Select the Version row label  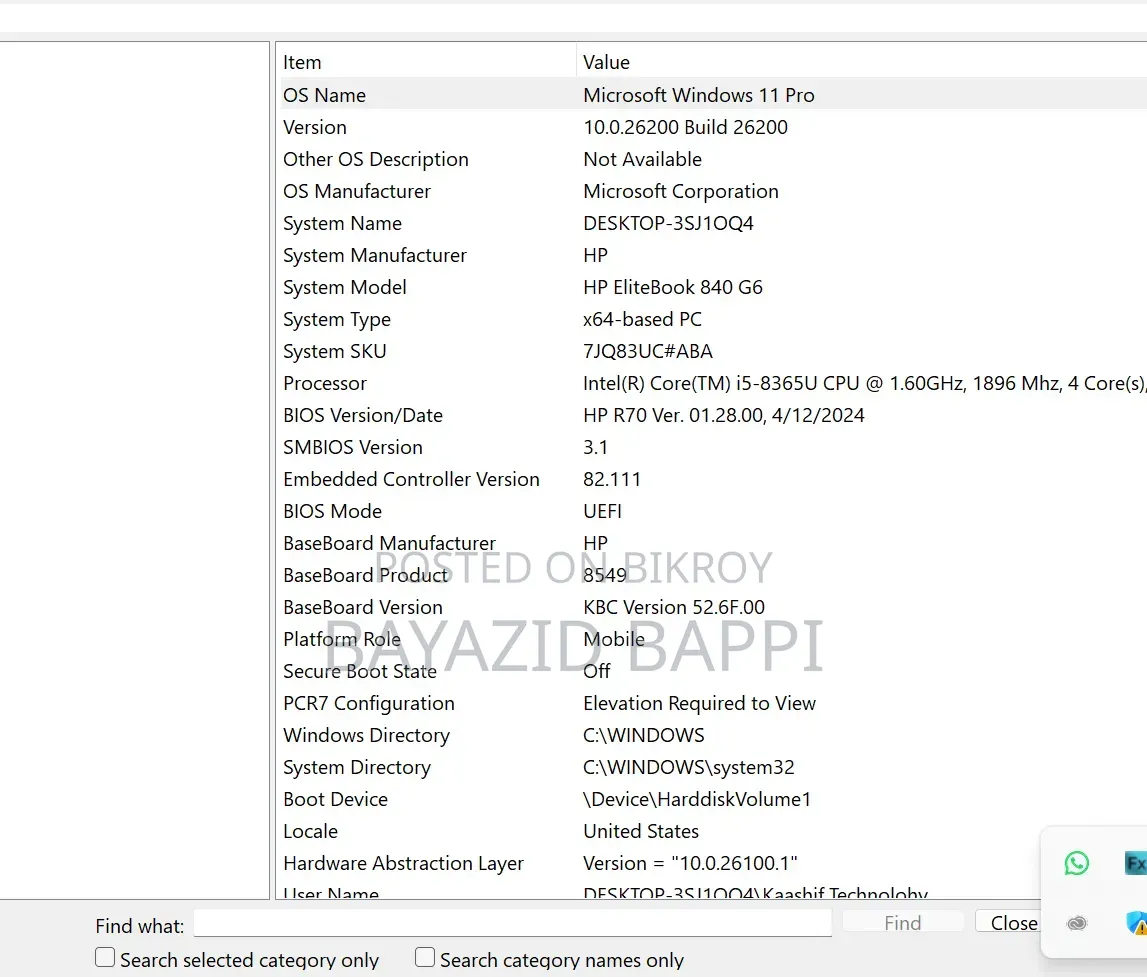coord(315,127)
